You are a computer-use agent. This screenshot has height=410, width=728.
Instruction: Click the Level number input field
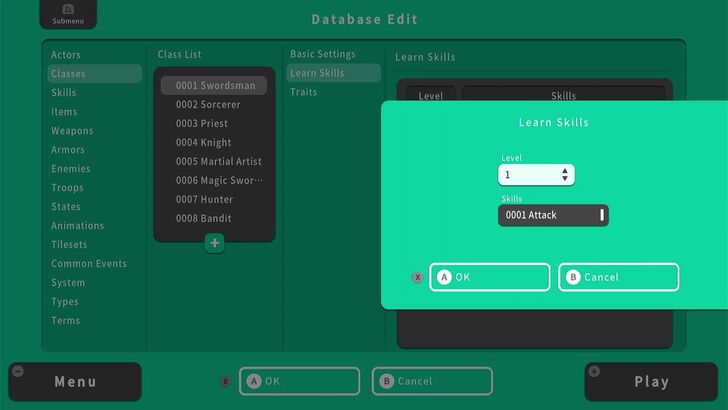(536, 175)
